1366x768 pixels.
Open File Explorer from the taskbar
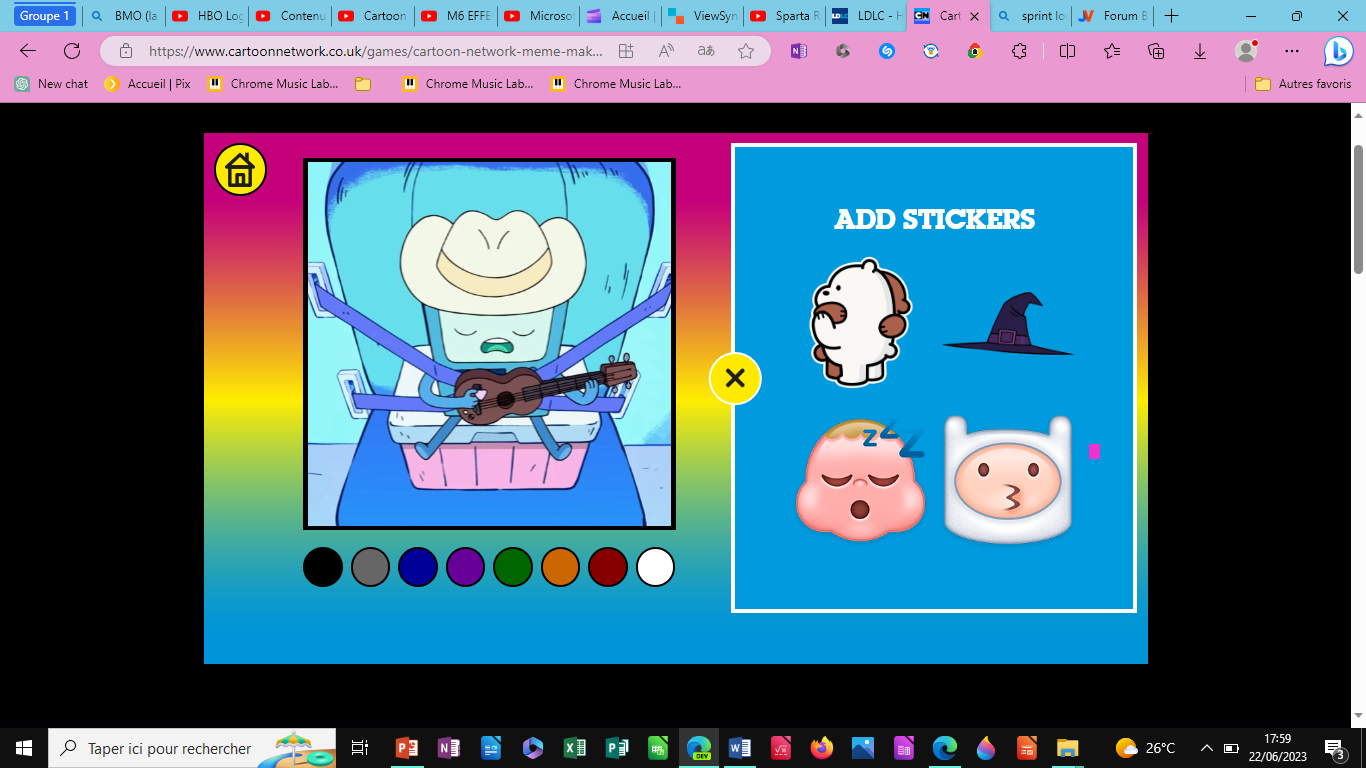coord(1068,748)
